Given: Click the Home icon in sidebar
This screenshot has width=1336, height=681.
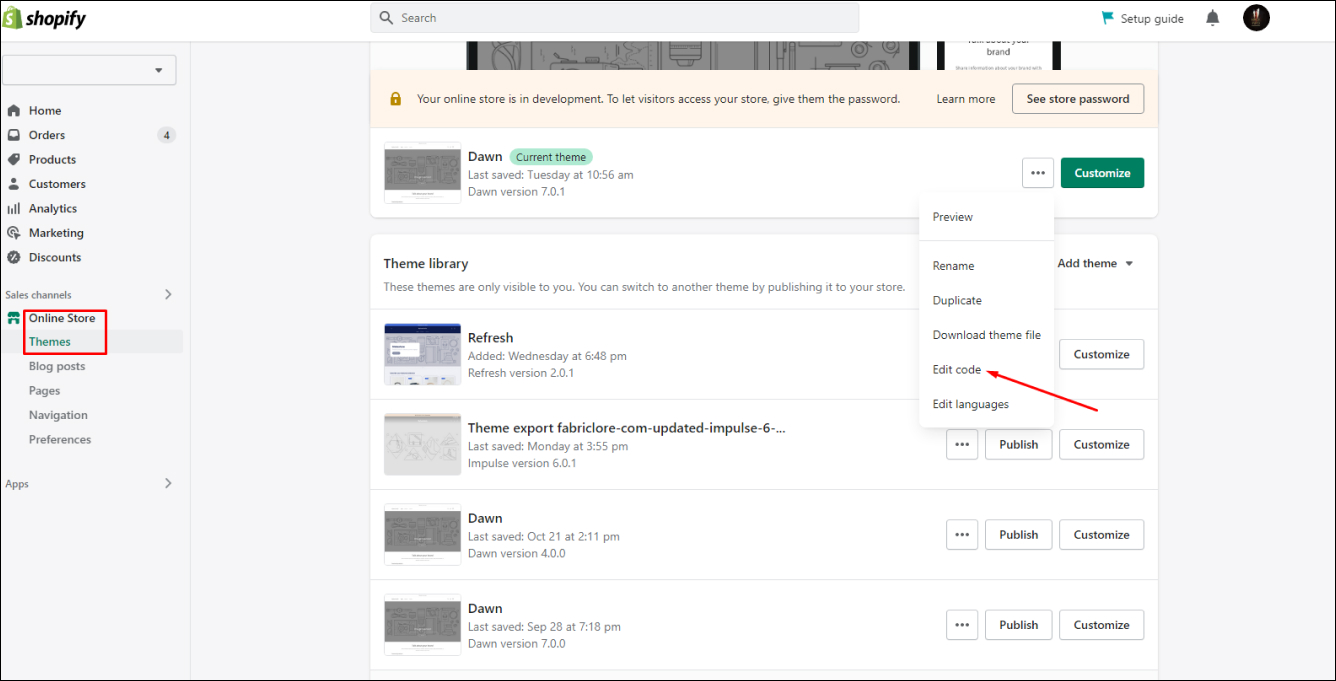Looking at the screenshot, I should pyautogui.click(x=14, y=111).
